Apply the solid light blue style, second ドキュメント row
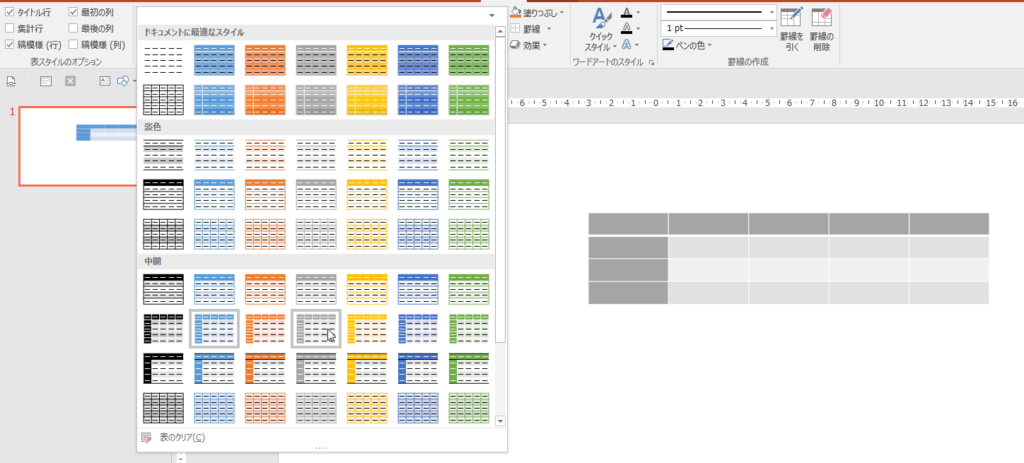 click(x=214, y=100)
